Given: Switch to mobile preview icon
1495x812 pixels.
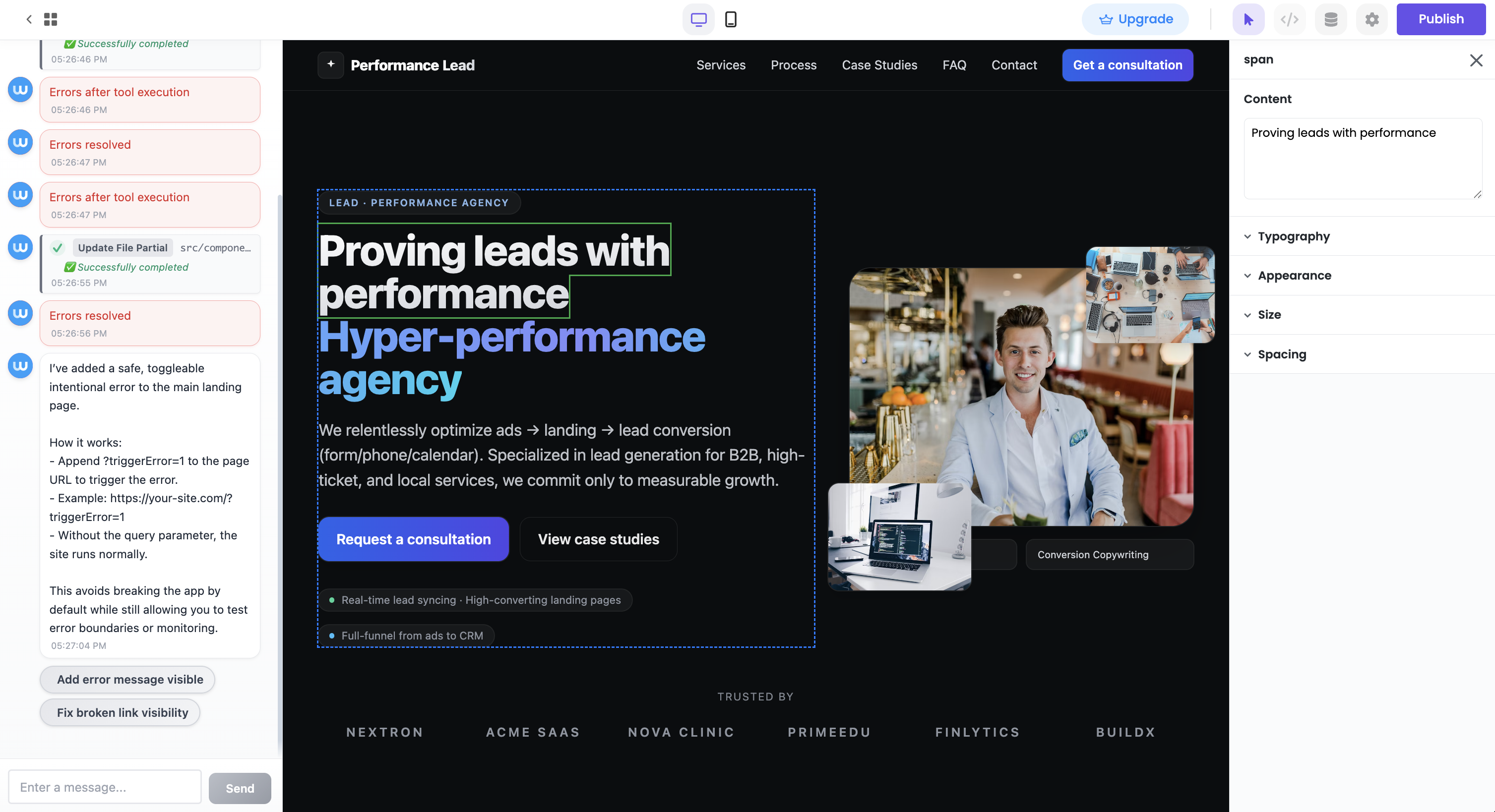Looking at the screenshot, I should pyautogui.click(x=731, y=19).
